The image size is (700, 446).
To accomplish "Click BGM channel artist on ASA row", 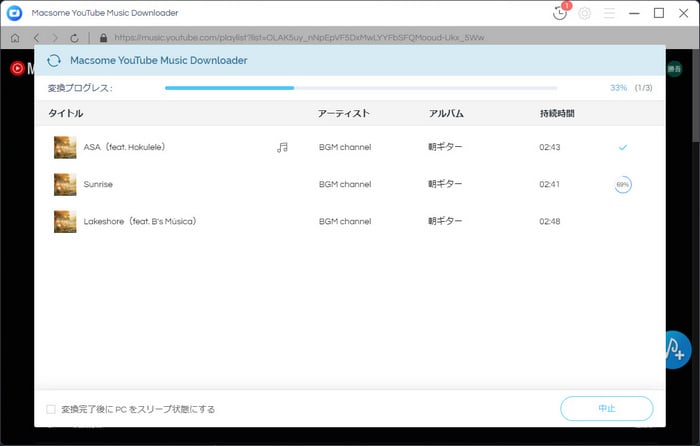I will click(345, 147).
